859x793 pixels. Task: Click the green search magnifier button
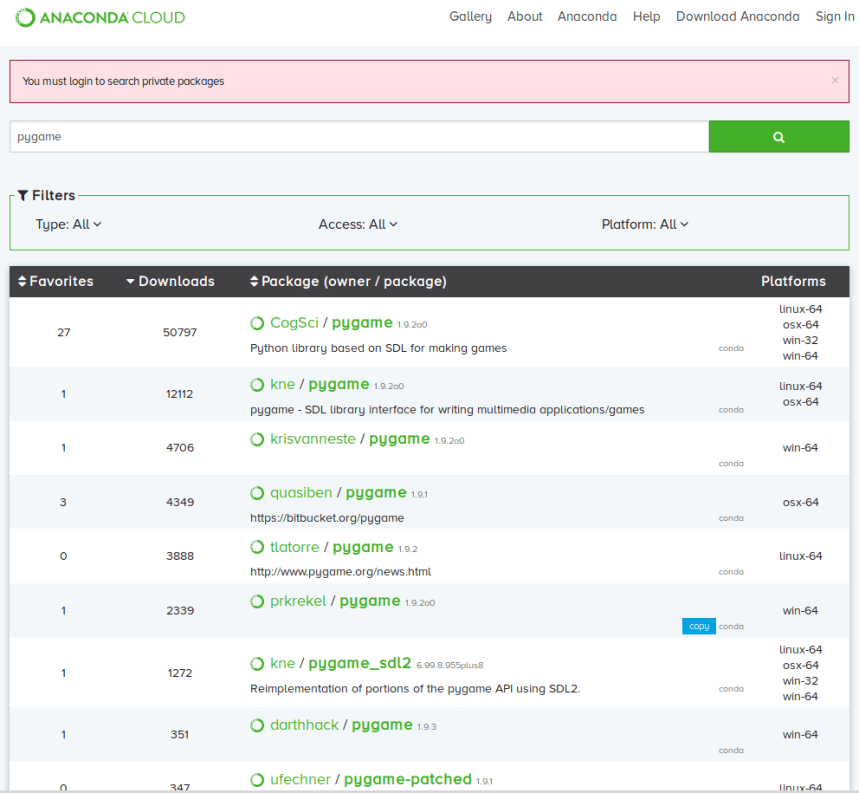[x=778, y=137]
